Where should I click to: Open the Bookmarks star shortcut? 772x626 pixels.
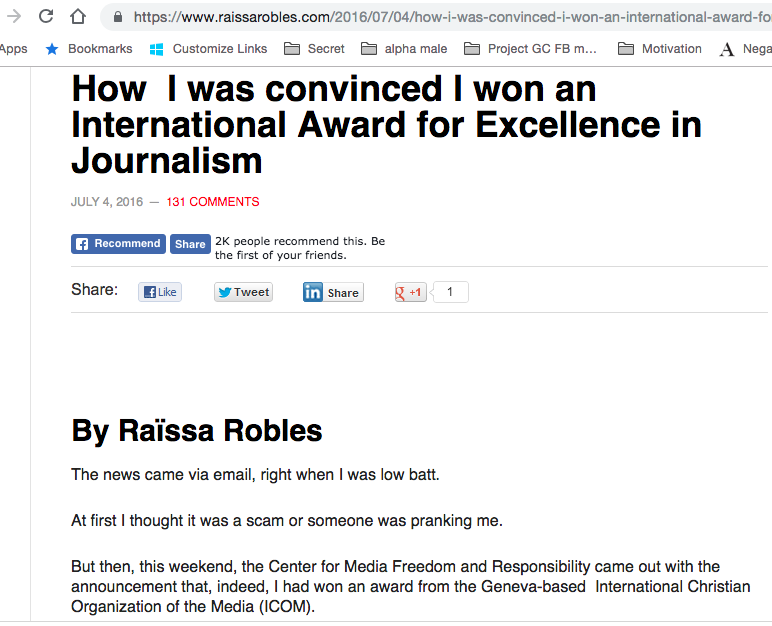tap(89, 49)
